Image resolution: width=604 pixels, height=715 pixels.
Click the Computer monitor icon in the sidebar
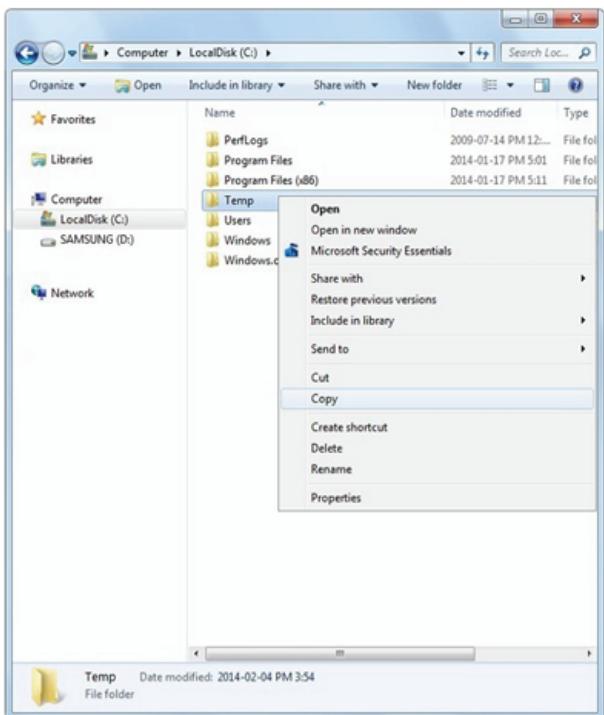pyautogui.click(x=39, y=199)
